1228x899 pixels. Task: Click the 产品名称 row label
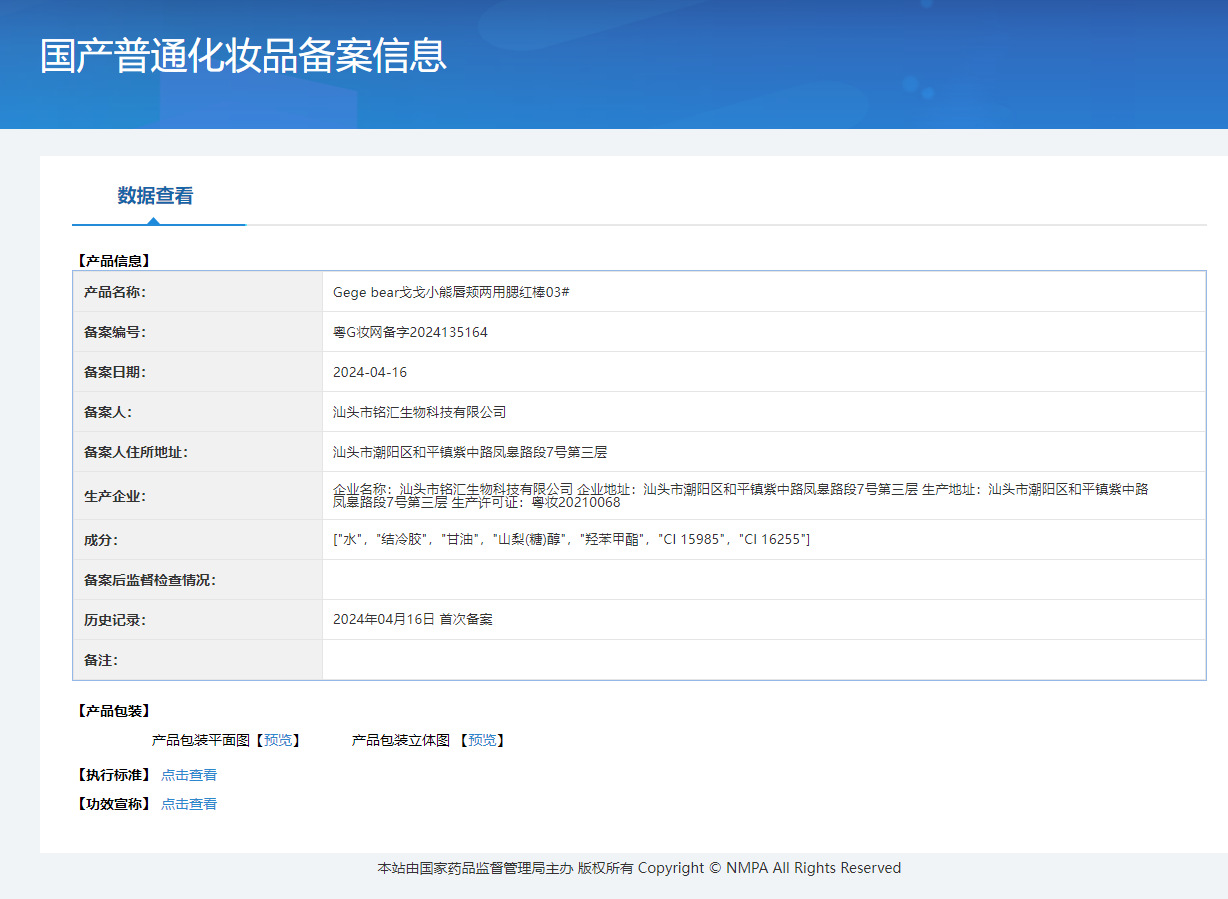click(x=115, y=292)
